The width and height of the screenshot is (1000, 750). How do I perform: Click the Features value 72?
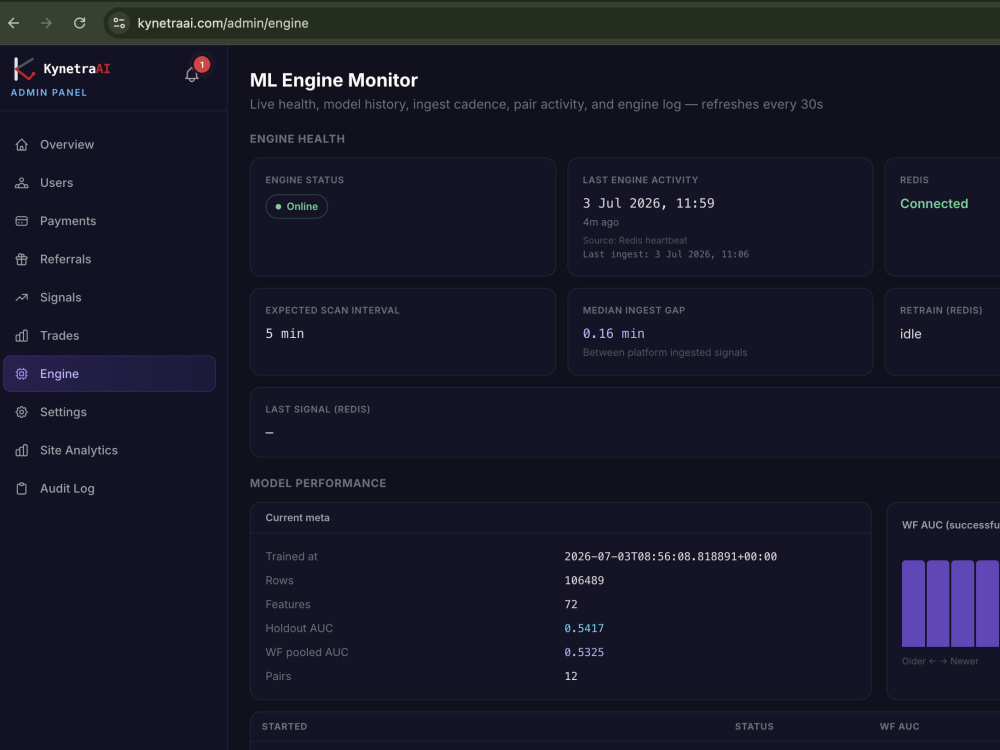(x=571, y=605)
